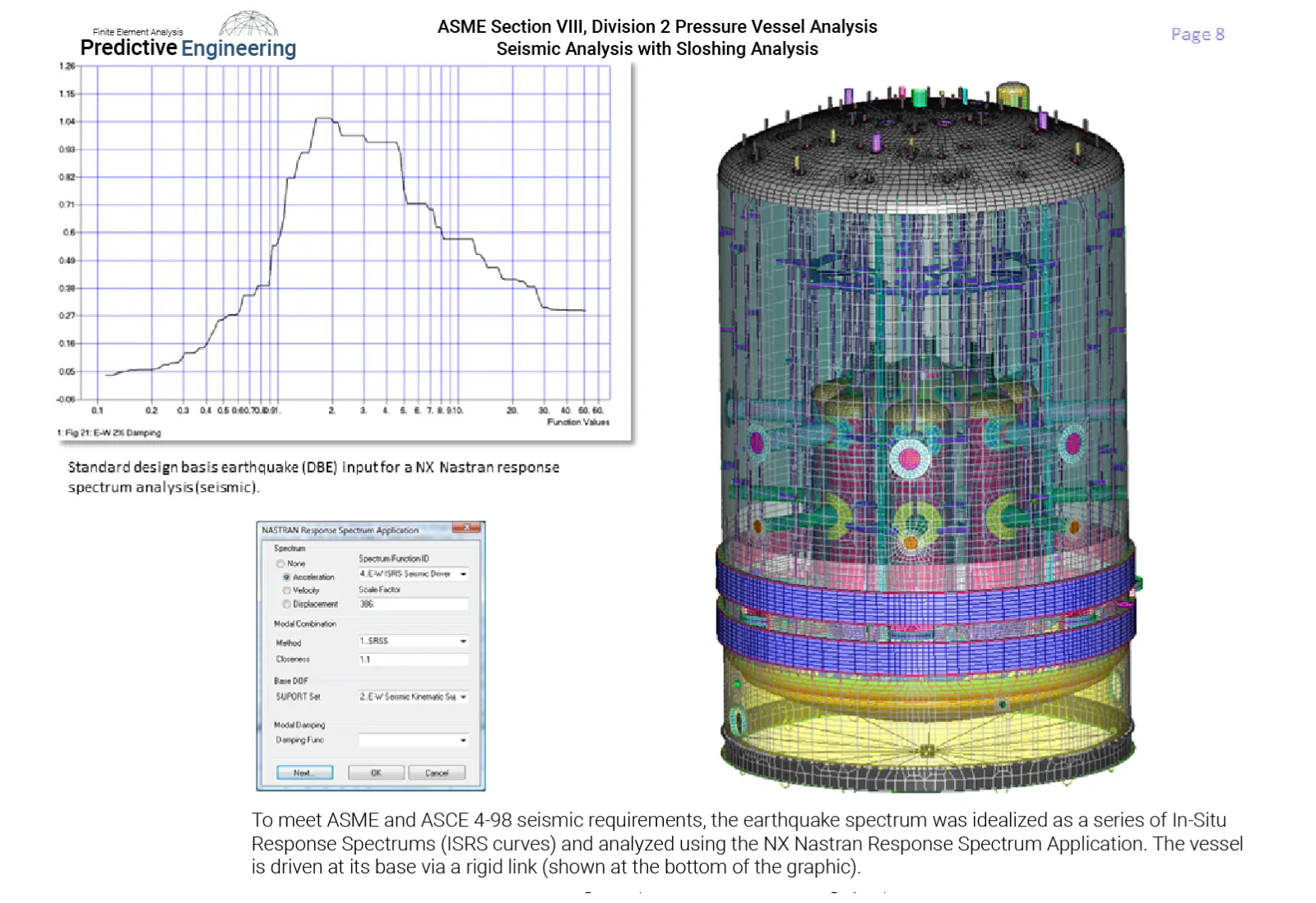Image resolution: width=1316 pixels, height=903 pixels.
Task: Select the None spectrum radio button
Action: 280,563
